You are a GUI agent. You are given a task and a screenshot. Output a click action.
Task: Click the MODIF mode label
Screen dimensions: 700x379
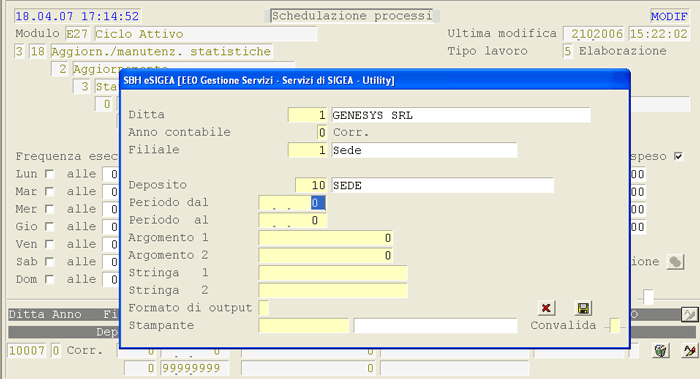(669, 17)
